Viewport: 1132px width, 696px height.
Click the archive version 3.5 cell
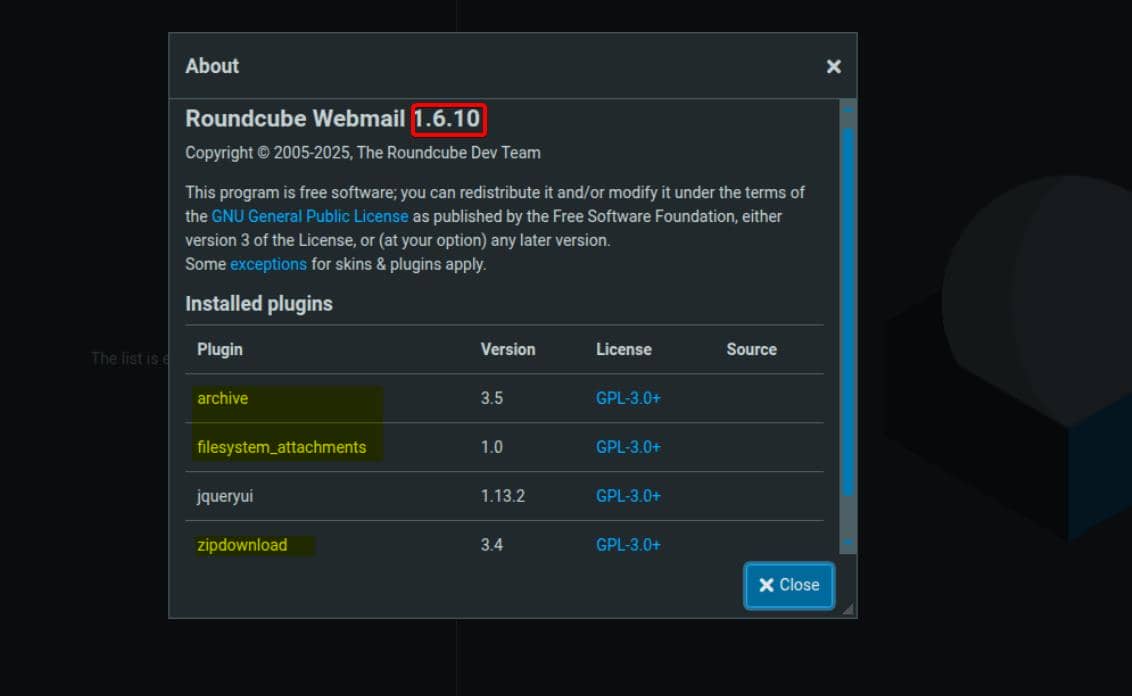coord(492,399)
